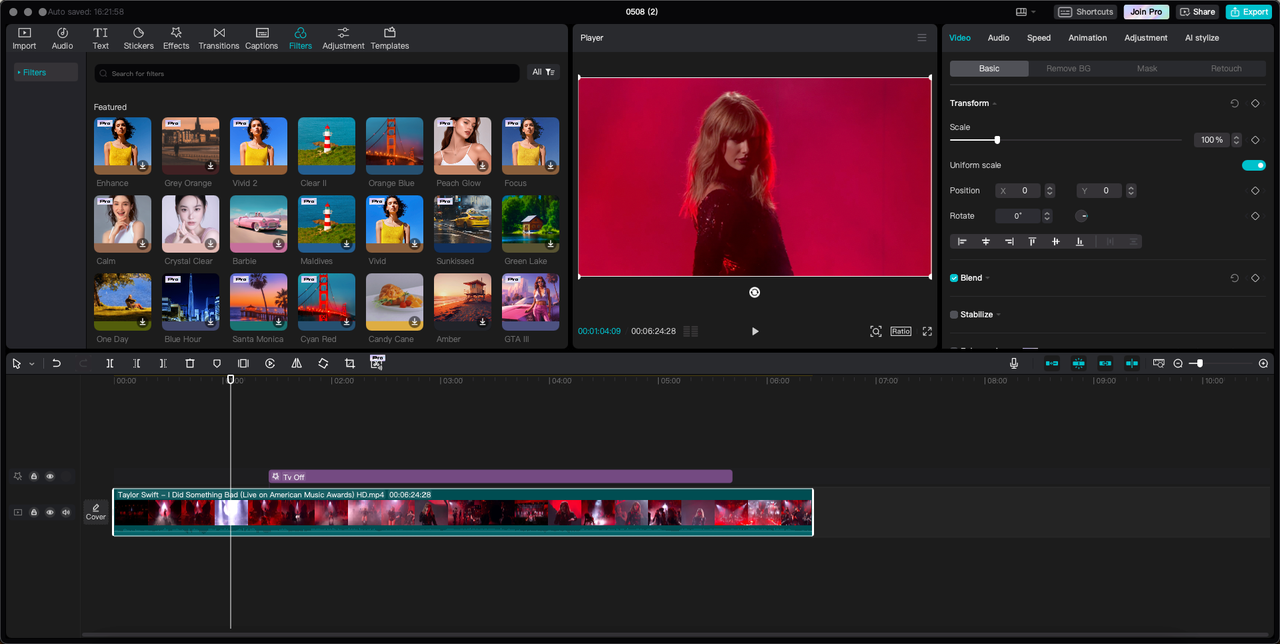1280x644 pixels.
Task: Select the Mask sub-tab
Action: 1147,68
